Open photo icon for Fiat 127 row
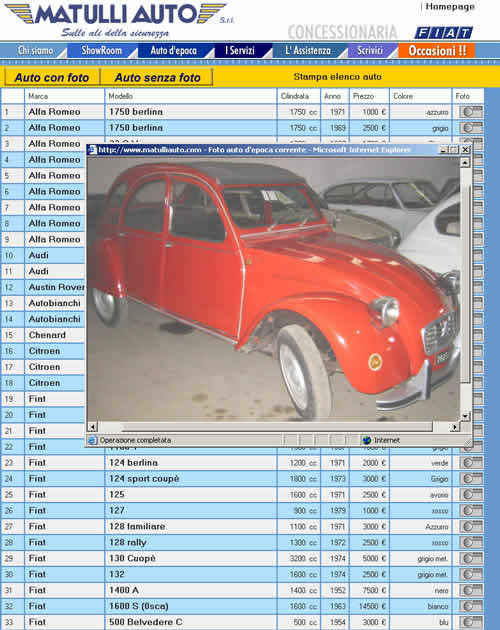500x630 pixels. click(x=471, y=511)
